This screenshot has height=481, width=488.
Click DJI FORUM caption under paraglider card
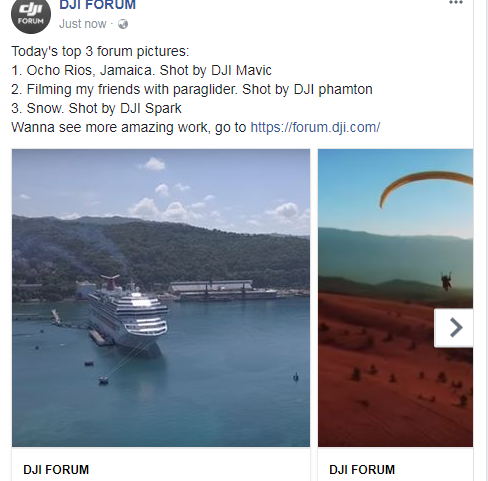362,470
